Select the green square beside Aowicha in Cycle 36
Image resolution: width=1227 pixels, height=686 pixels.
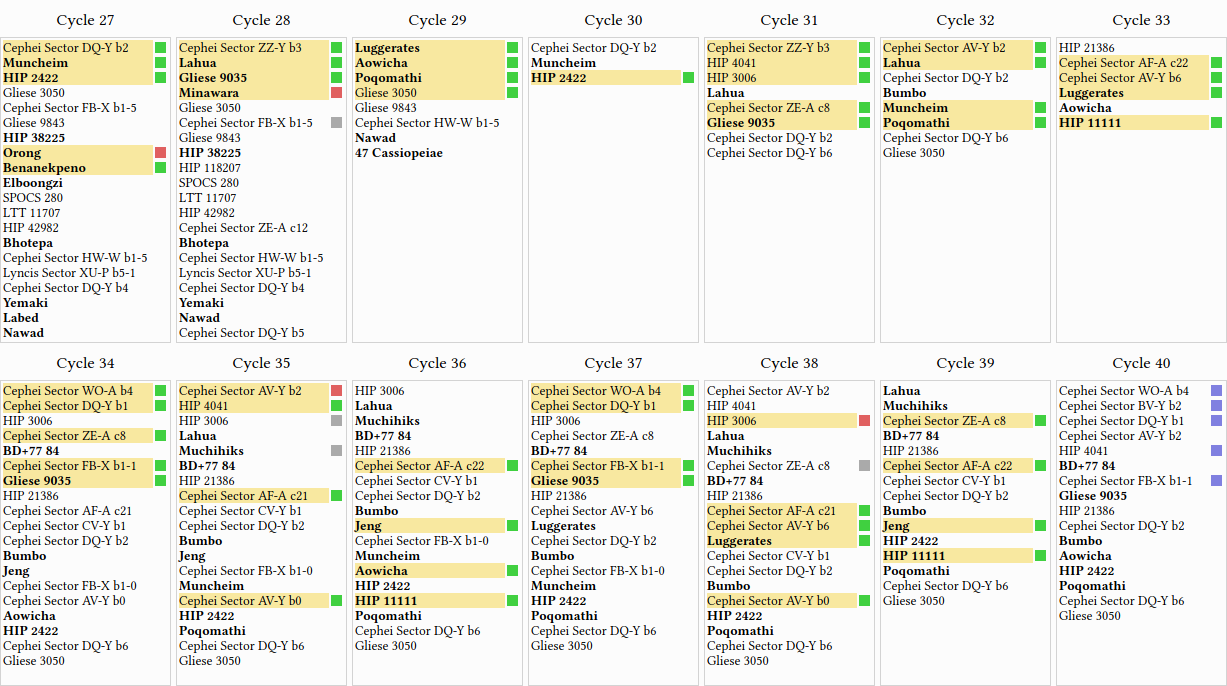point(512,571)
